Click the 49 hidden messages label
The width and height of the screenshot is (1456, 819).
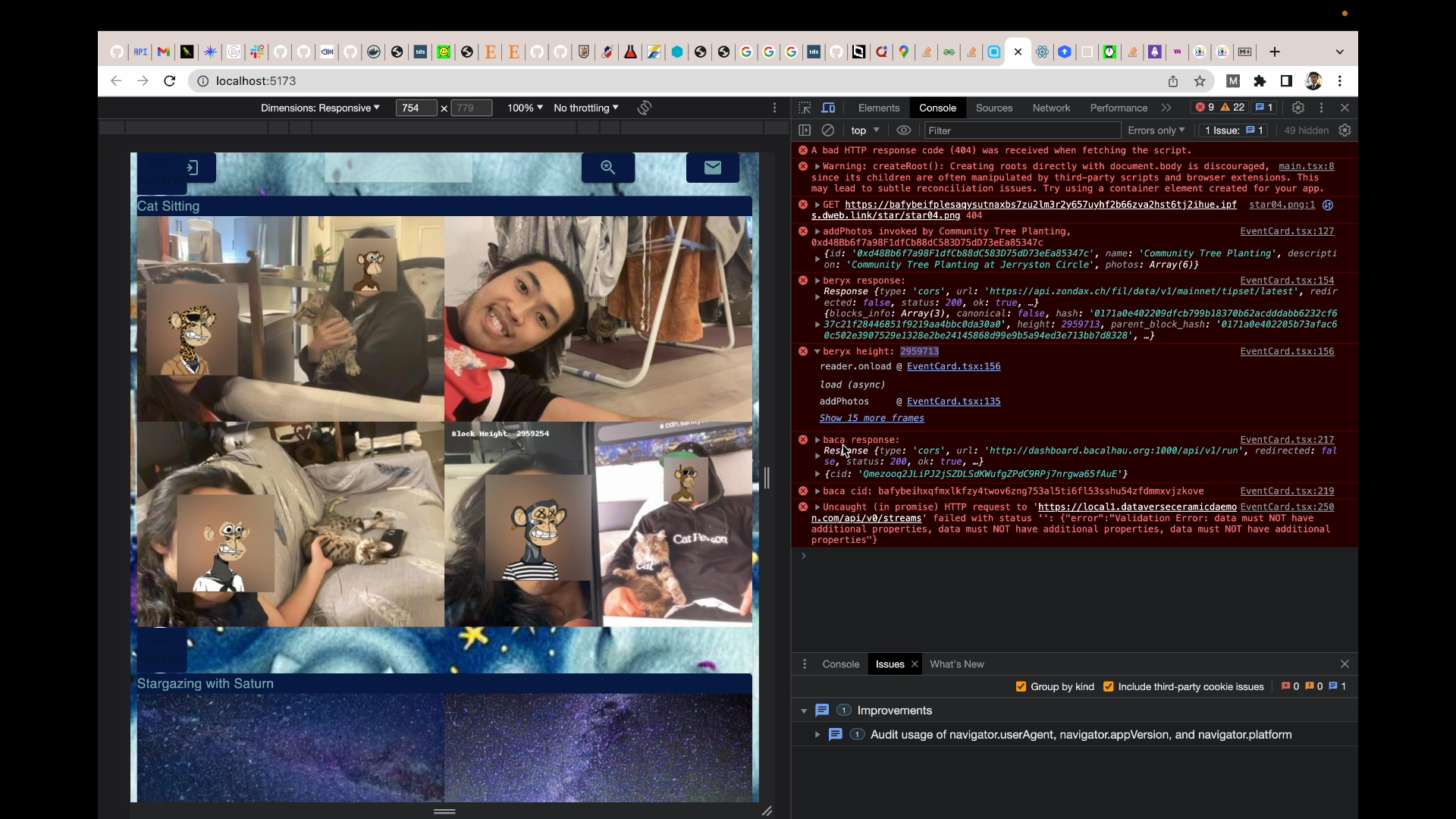1306,130
